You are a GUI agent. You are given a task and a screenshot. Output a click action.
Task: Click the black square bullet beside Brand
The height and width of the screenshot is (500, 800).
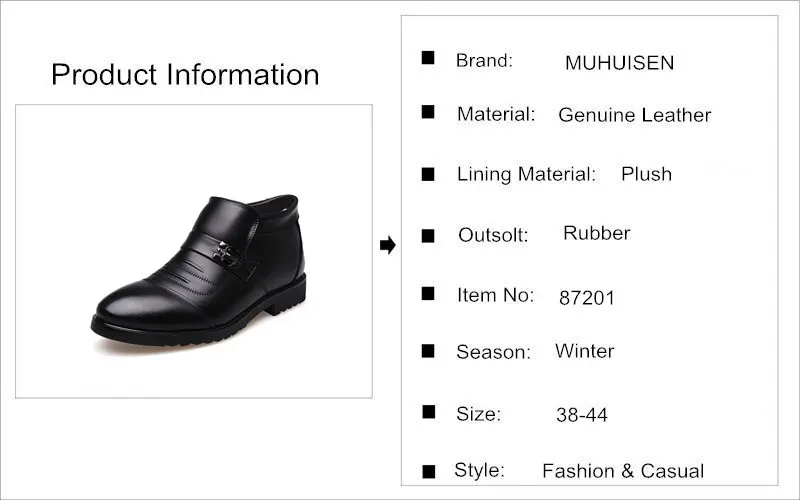point(428,58)
